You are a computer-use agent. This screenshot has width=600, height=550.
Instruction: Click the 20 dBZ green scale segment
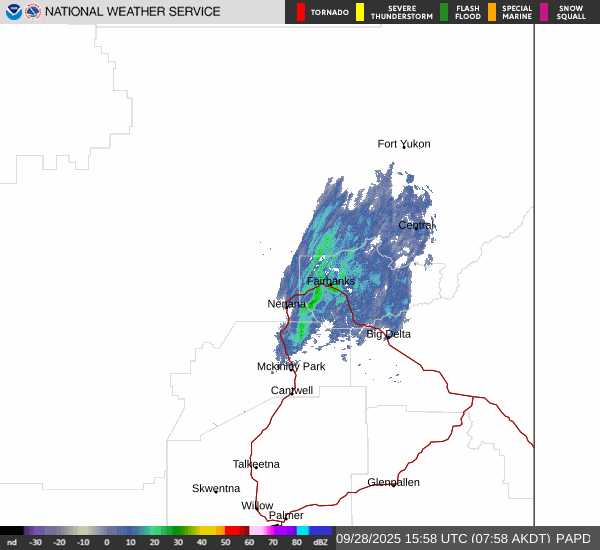click(x=160, y=531)
